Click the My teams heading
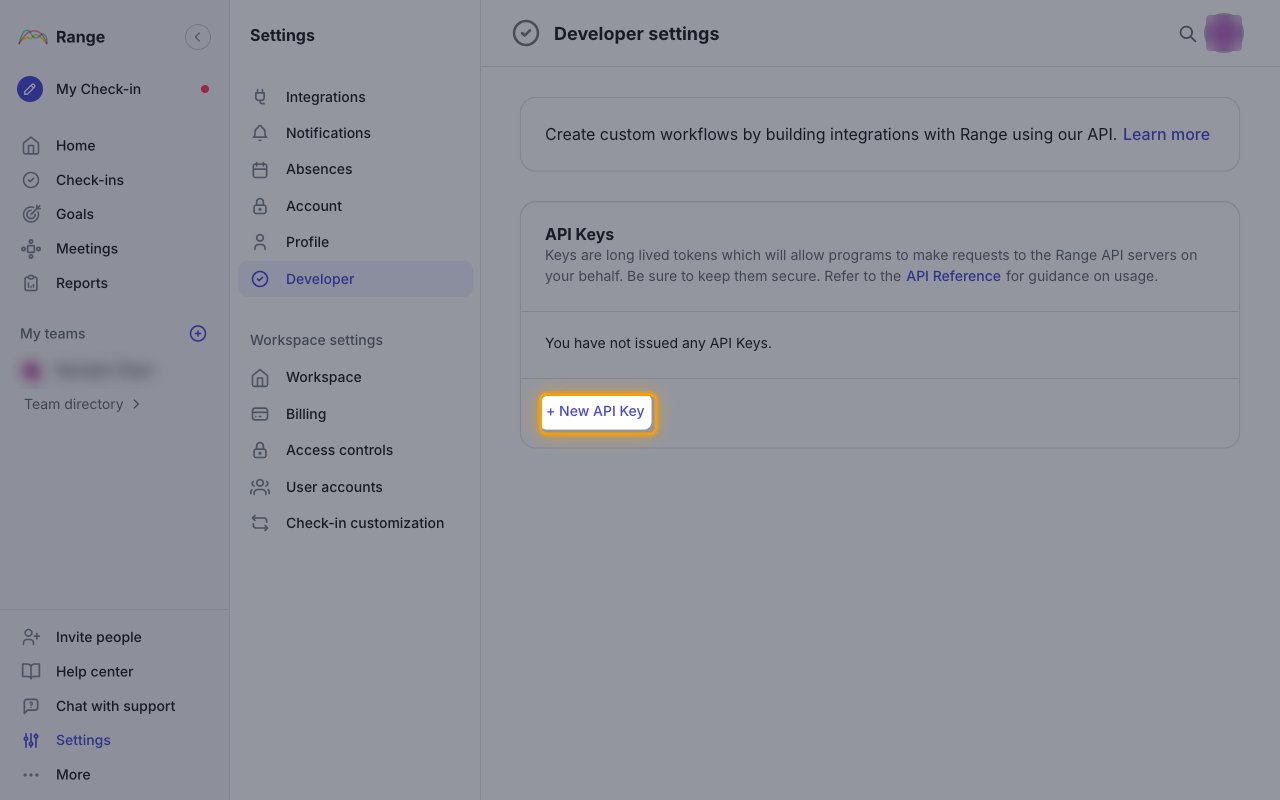This screenshot has height=800, width=1280. click(53, 334)
